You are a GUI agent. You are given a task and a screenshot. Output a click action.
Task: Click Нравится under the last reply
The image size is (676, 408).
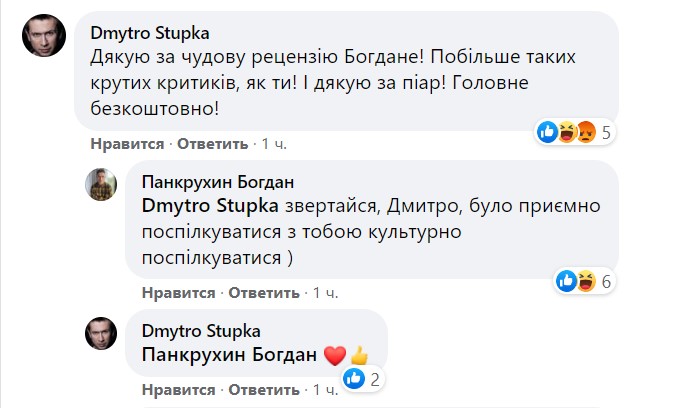177,389
